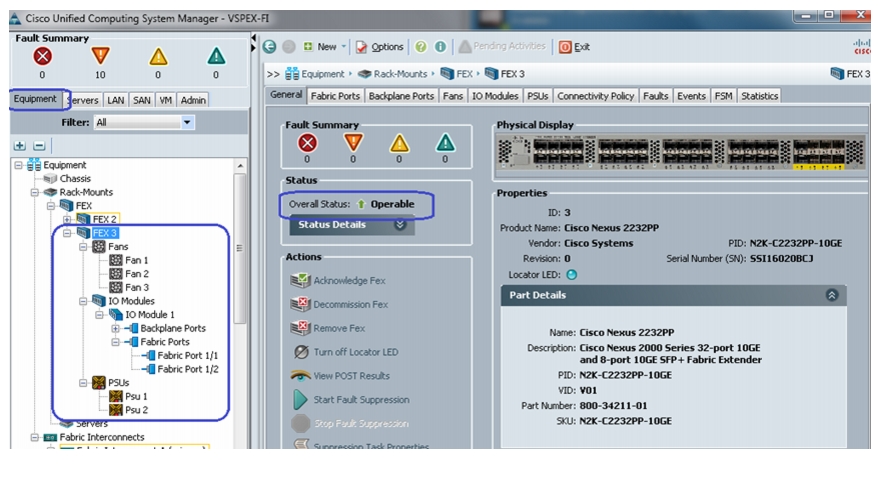This screenshot has height=477, width=878.
Task: Switch to the Fabric Ports tab
Action: pyautogui.click(x=335, y=96)
